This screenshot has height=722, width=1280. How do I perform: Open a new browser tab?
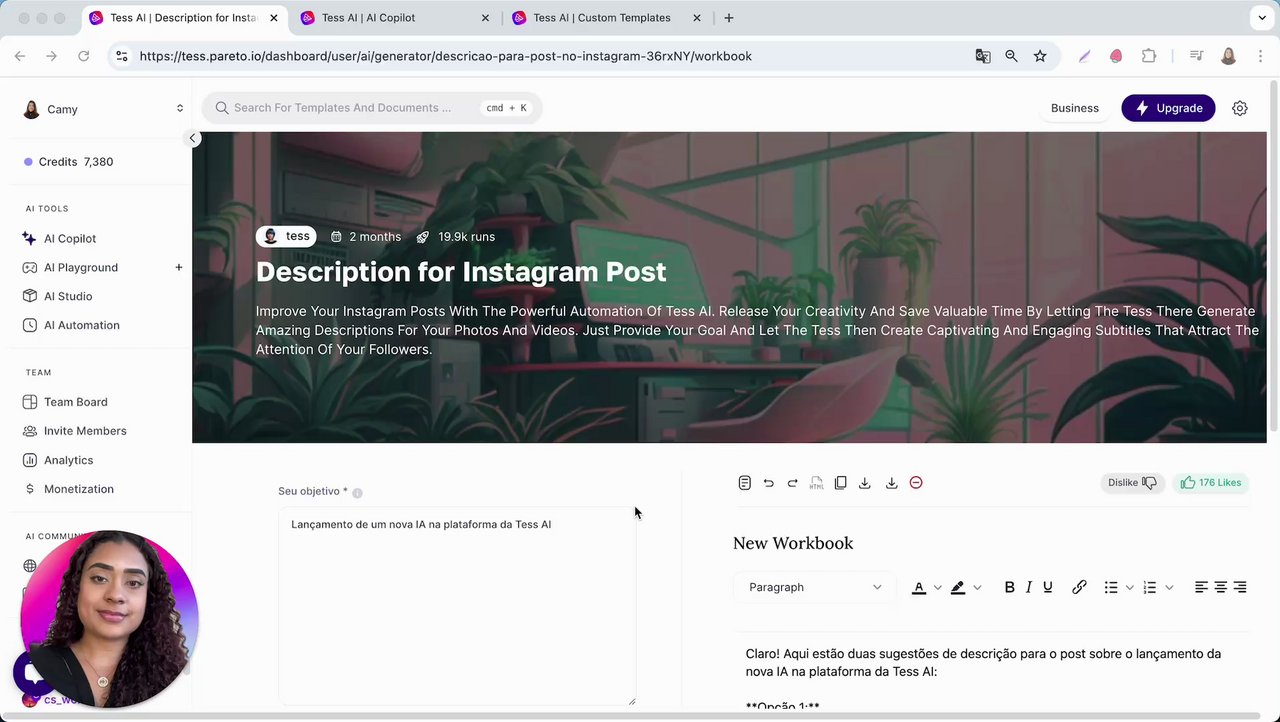point(728,18)
